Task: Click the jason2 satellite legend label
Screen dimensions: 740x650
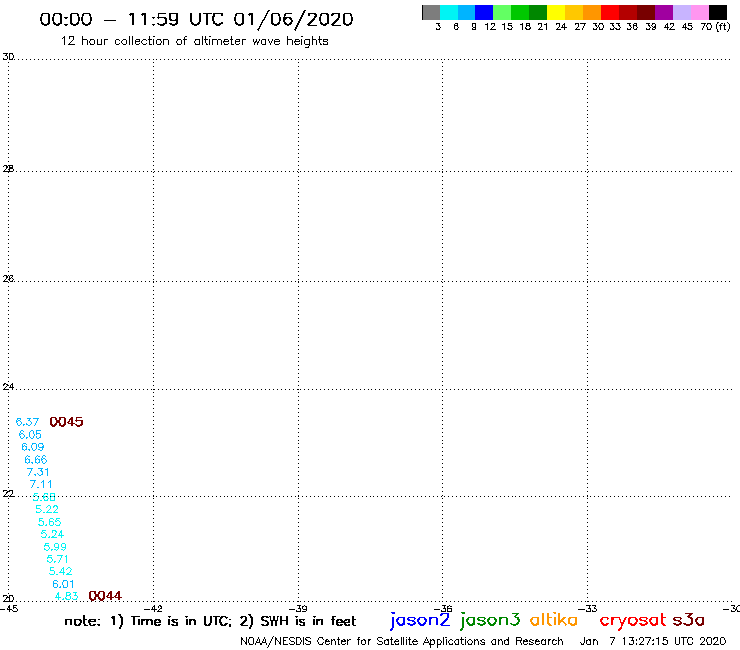Action: point(420,620)
